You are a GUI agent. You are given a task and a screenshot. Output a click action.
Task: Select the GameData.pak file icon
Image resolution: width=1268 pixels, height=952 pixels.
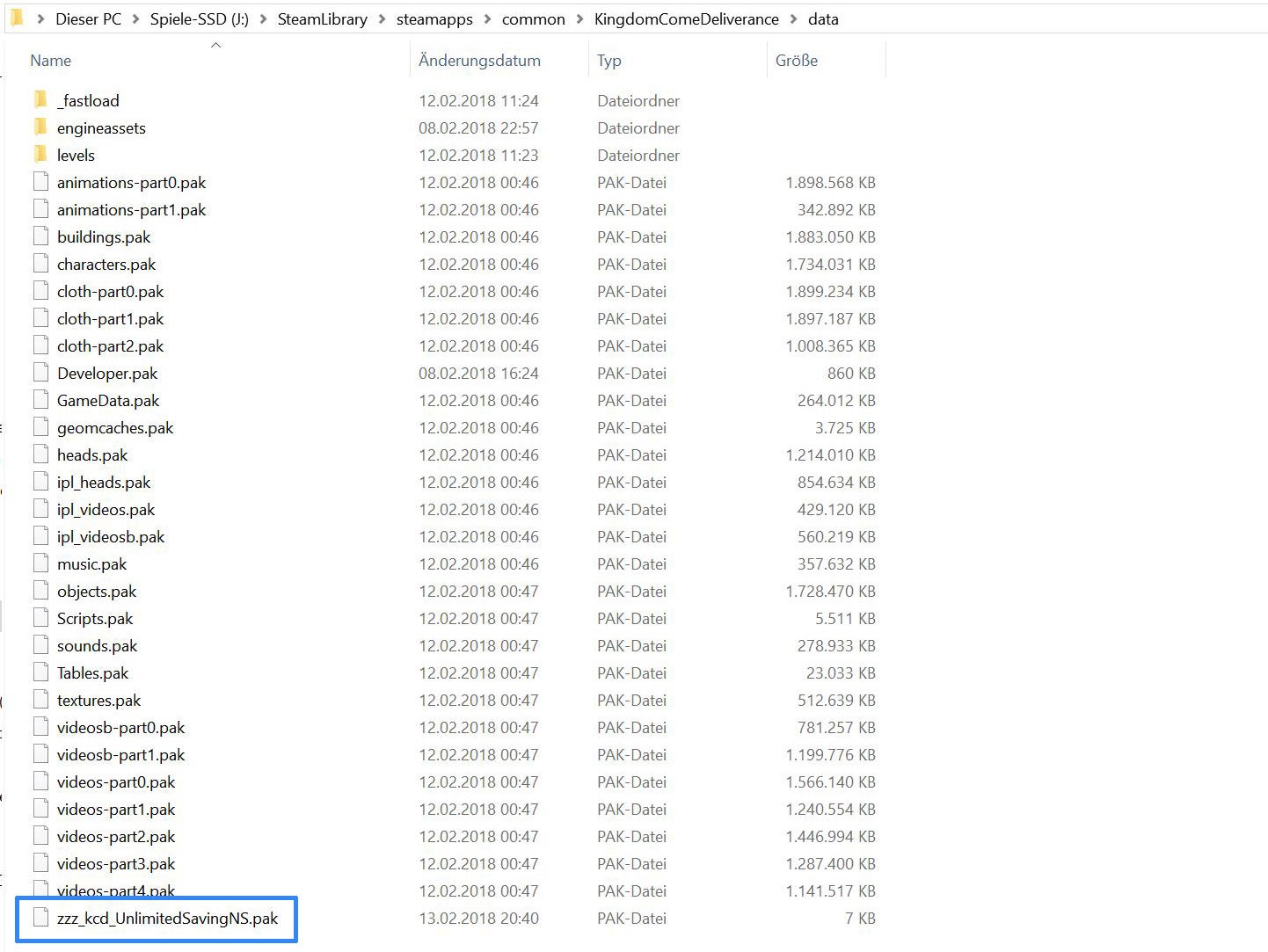40,400
